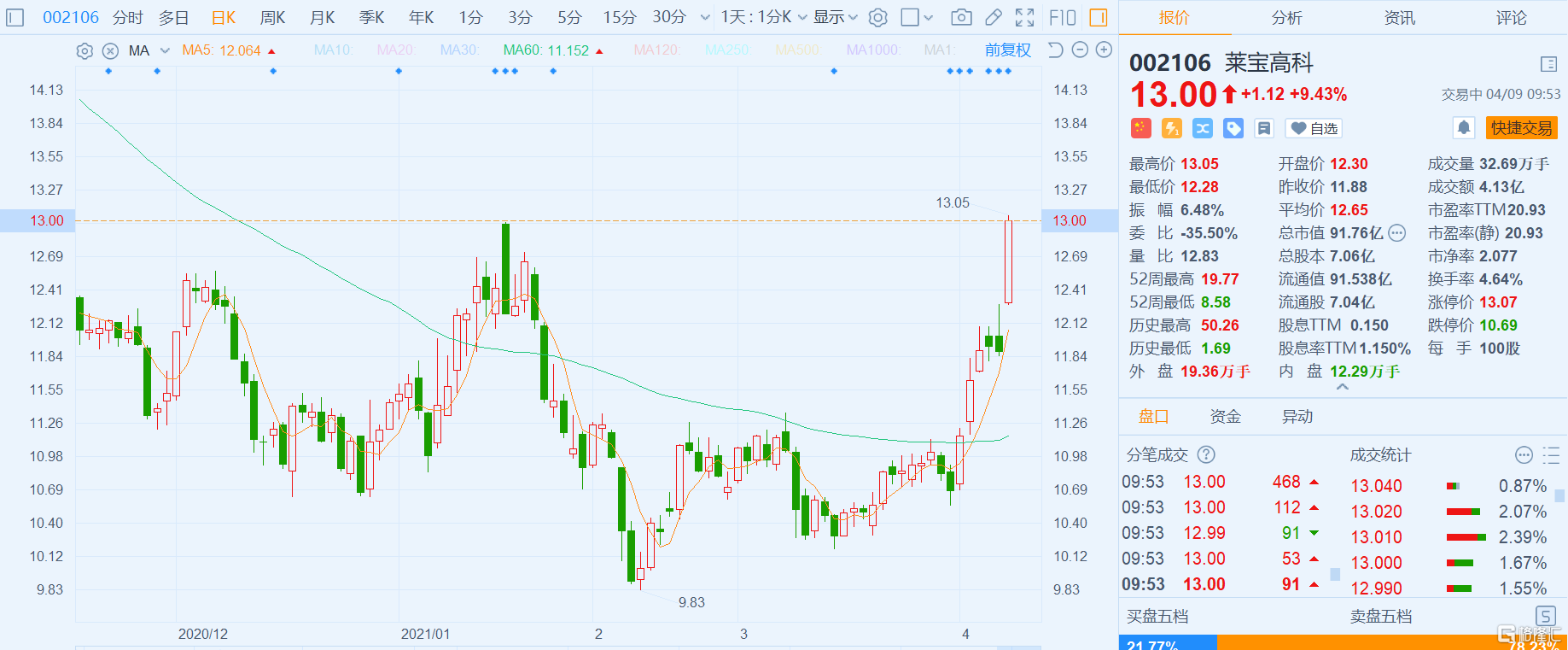Toggle the left sidebar panel icon
The image size is (1568, 650).
tap(15, 17)
